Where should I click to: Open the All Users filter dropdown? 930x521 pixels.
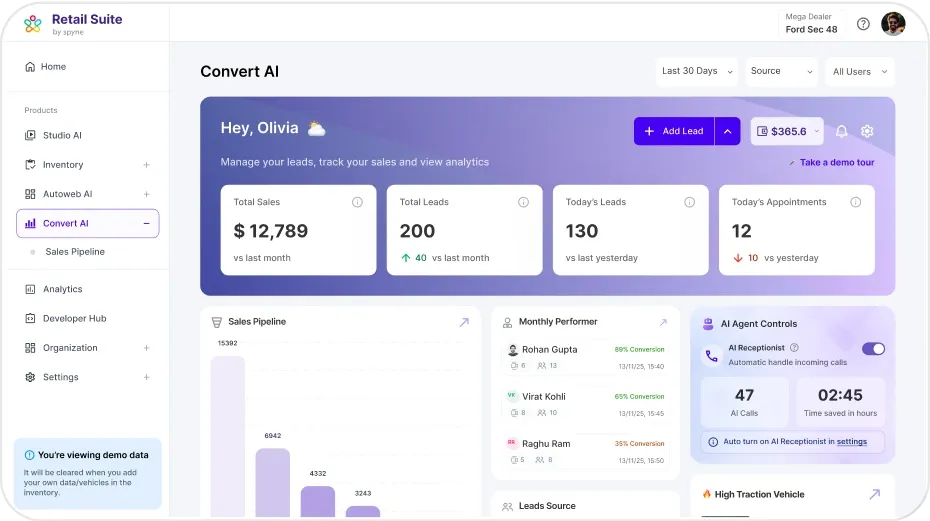pos(859,71)
